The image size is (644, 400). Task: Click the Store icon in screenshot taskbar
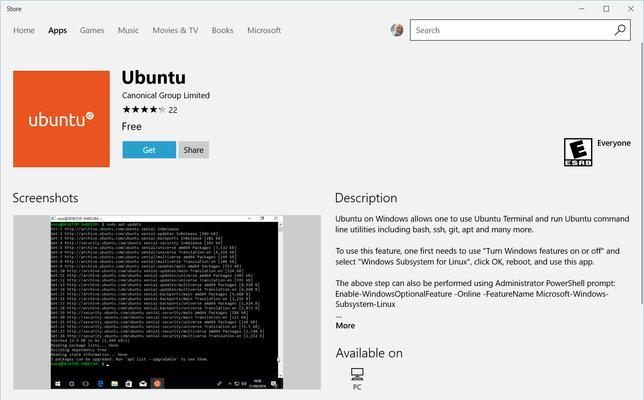click(129, 384)
